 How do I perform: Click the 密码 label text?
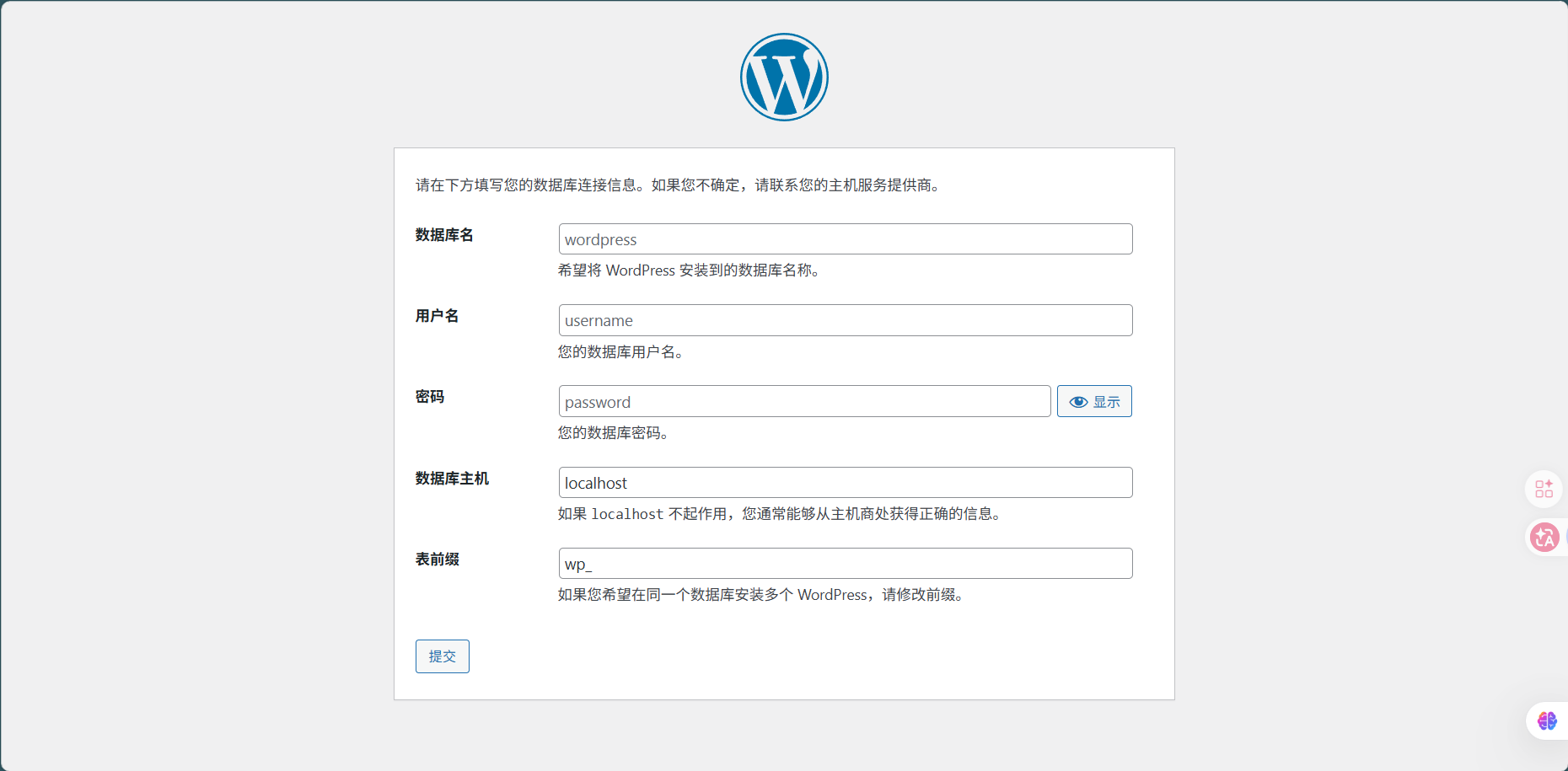tap(430, 397)
